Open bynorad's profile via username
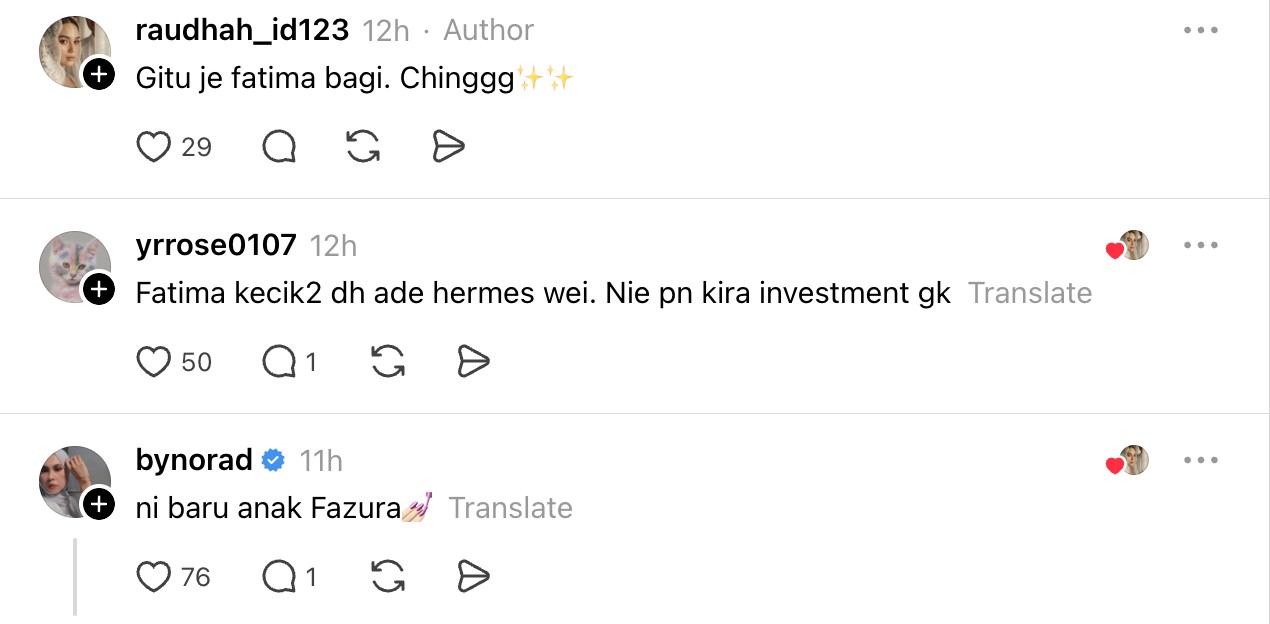1270x624 pixels. (x=194, y=461)
